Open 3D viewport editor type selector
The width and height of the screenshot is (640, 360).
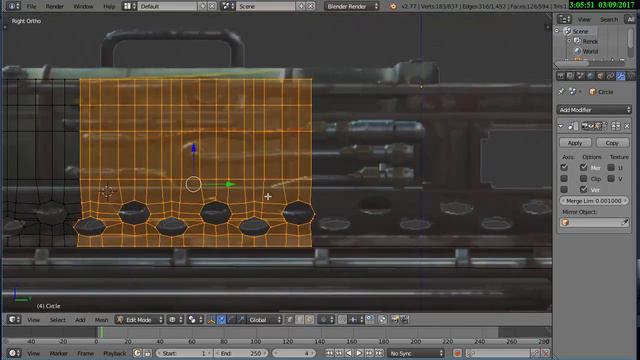coord(13,320)
